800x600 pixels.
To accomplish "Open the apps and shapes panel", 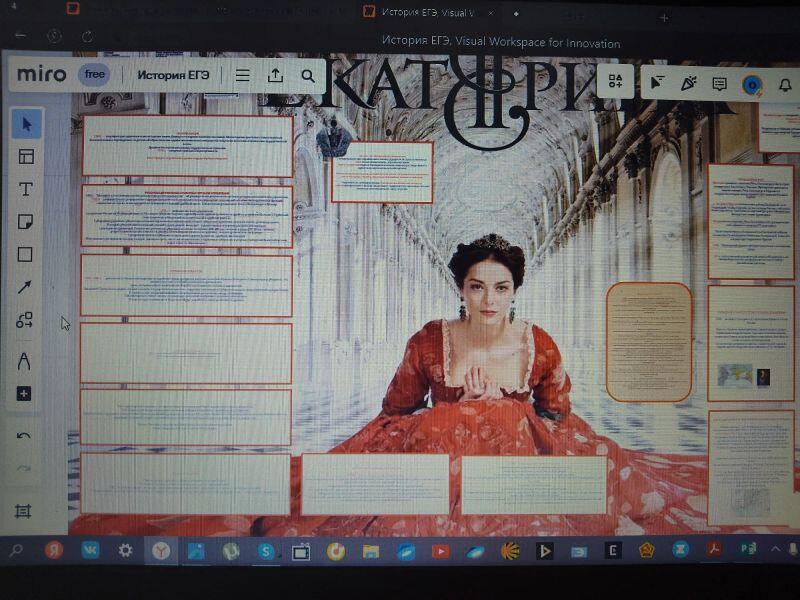I will [x=616, y=82].
